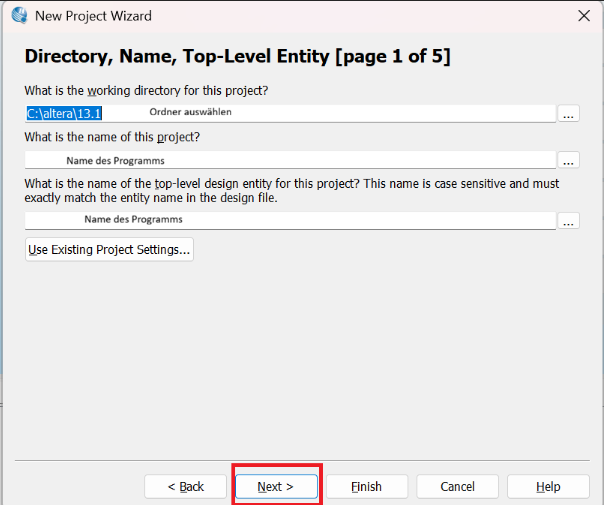604x505 pixels.
Task: Click Finish to complete the wizard
Action: point(366,486)
